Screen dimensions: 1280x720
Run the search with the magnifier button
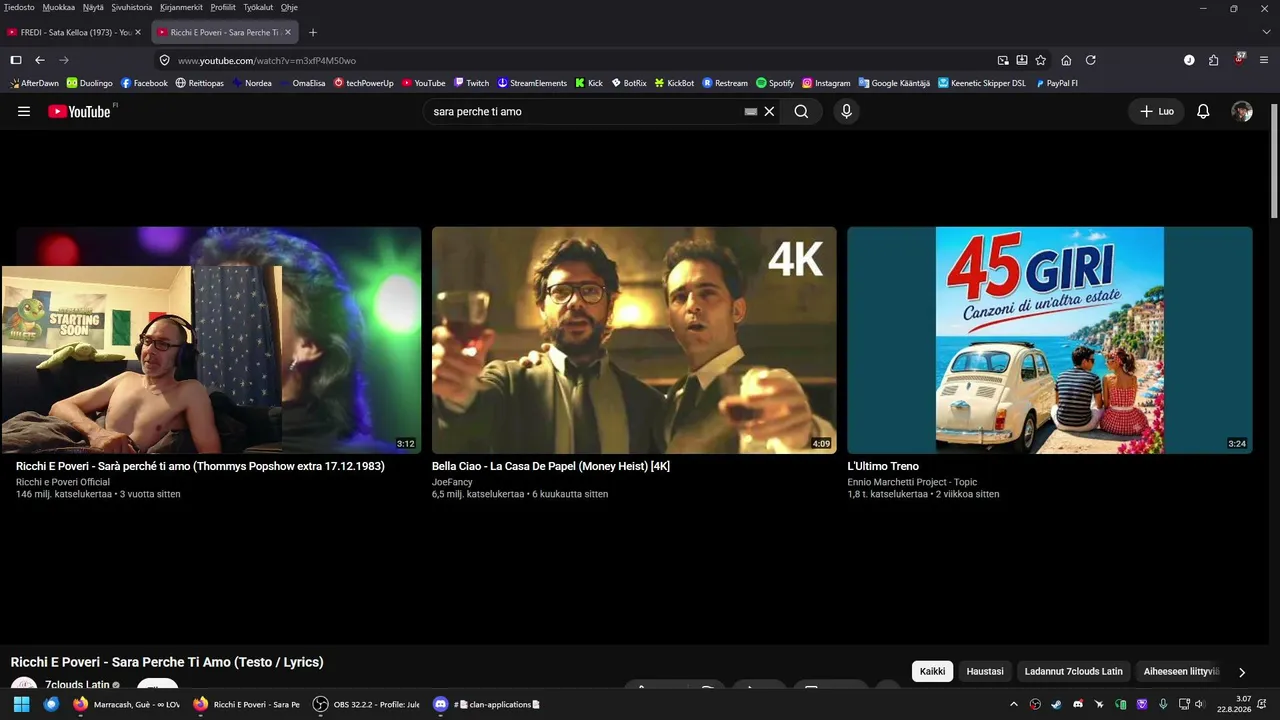801,112
